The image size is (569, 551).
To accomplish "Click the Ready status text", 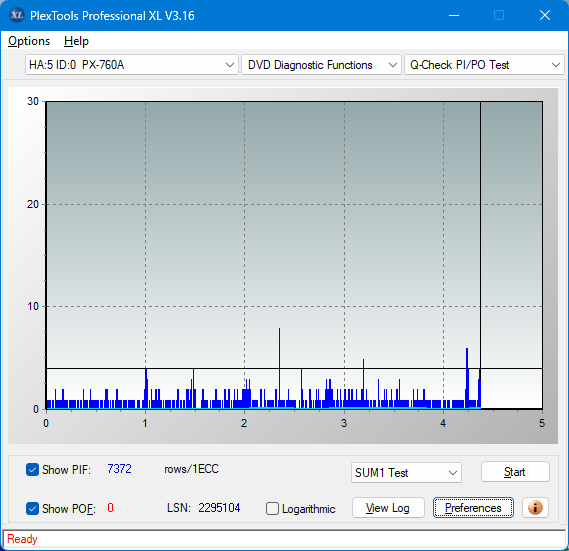I will pos(22,539).
